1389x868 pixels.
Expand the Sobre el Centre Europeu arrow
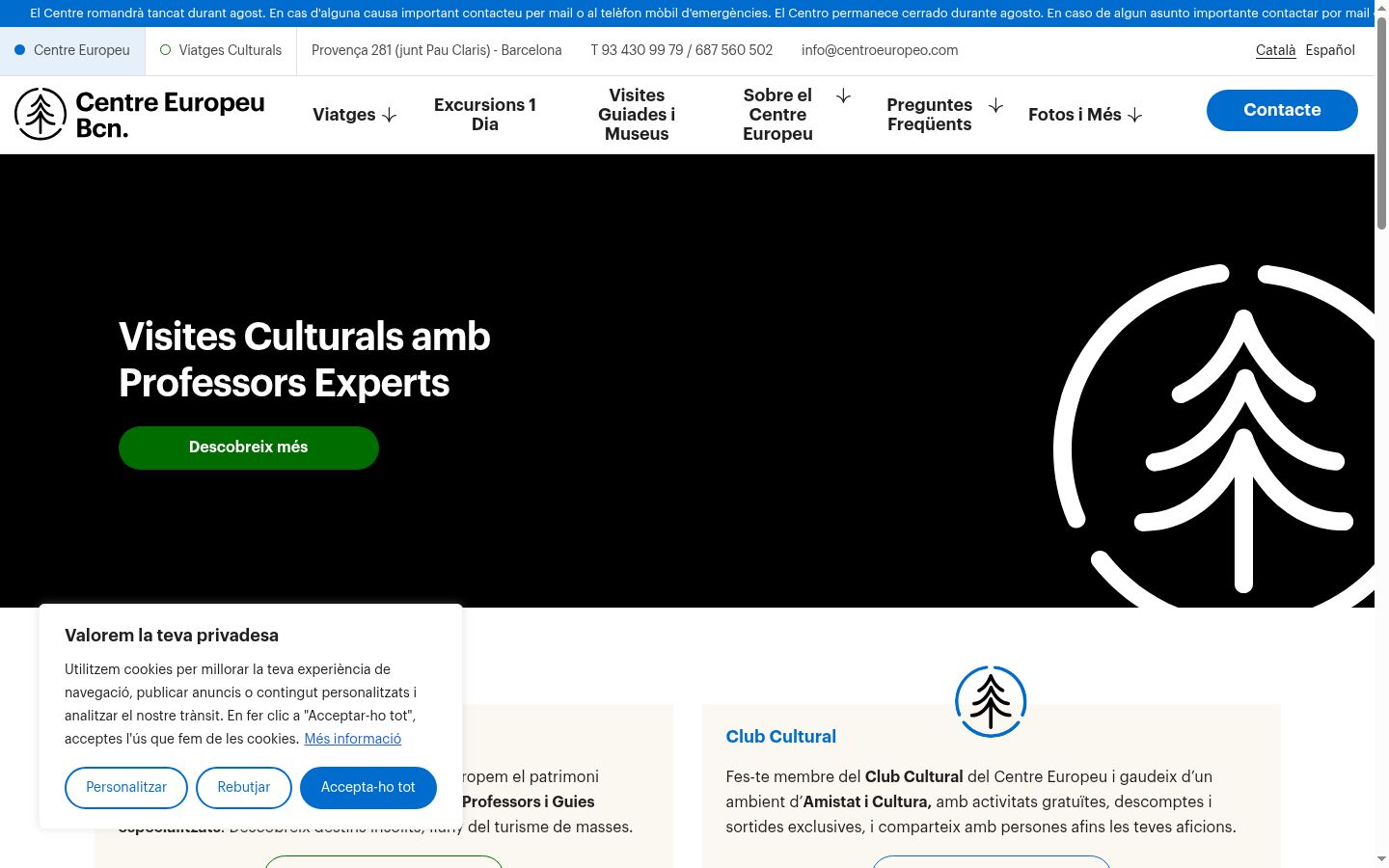(843, 95)
